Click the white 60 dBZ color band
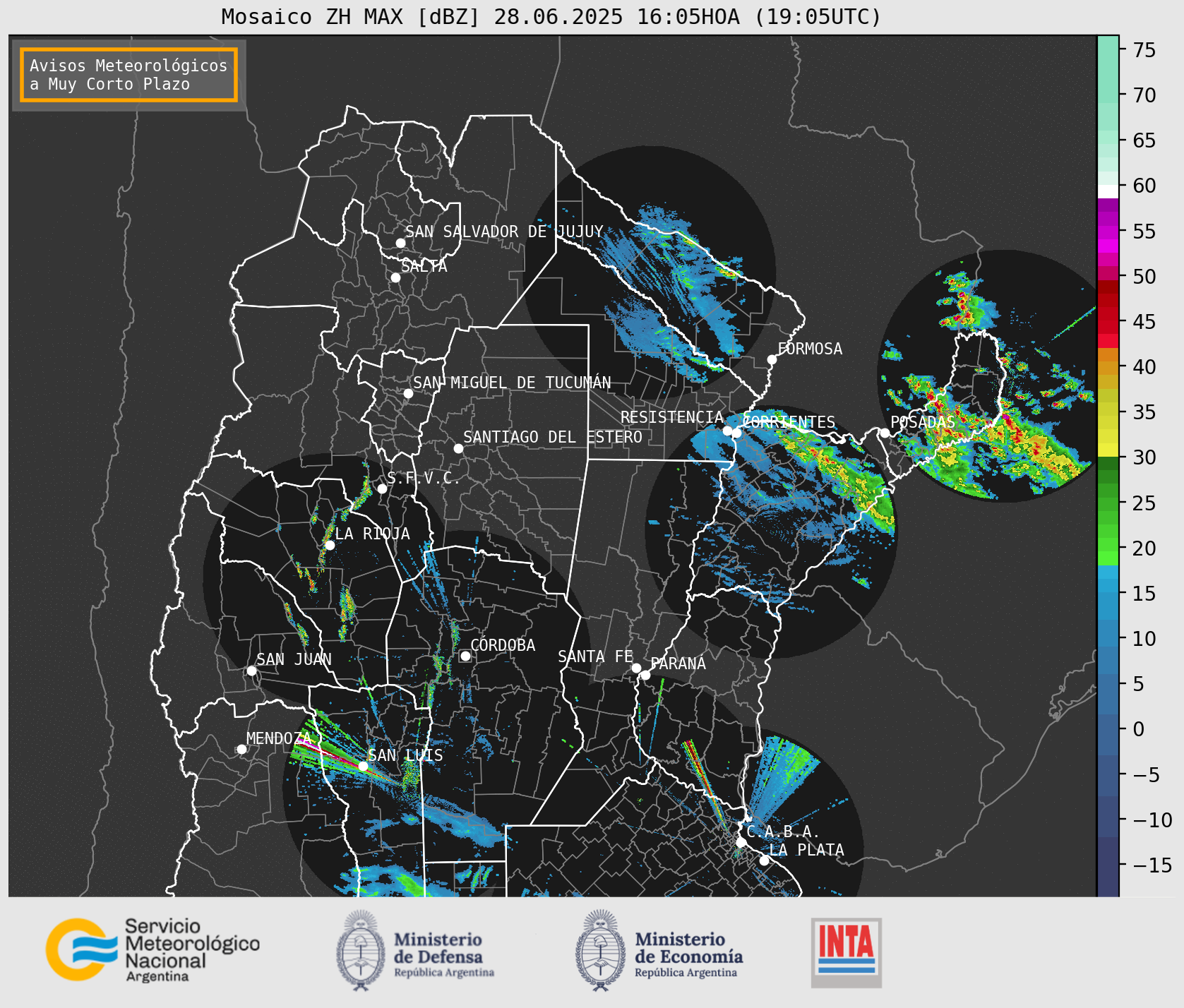The height and width of the screenshot is (1008, 1184). [x=1108, y=191]
